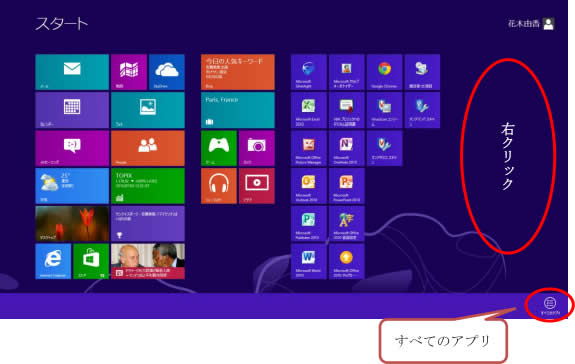The image size is (575, 364).
Task: Open the Windows Store tile
Action: click(91, 261)
